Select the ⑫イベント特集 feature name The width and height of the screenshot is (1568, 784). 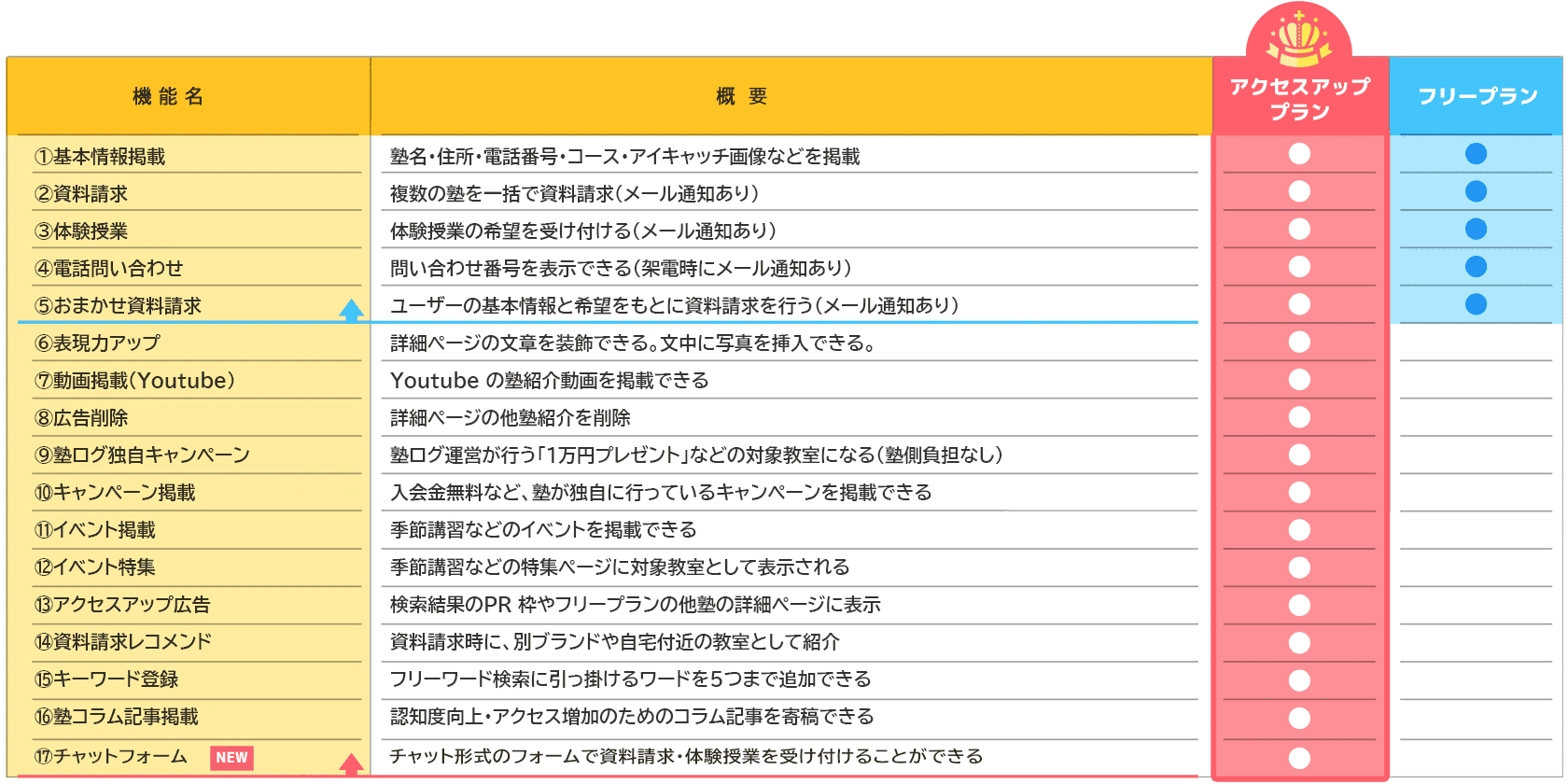(95, 567)
